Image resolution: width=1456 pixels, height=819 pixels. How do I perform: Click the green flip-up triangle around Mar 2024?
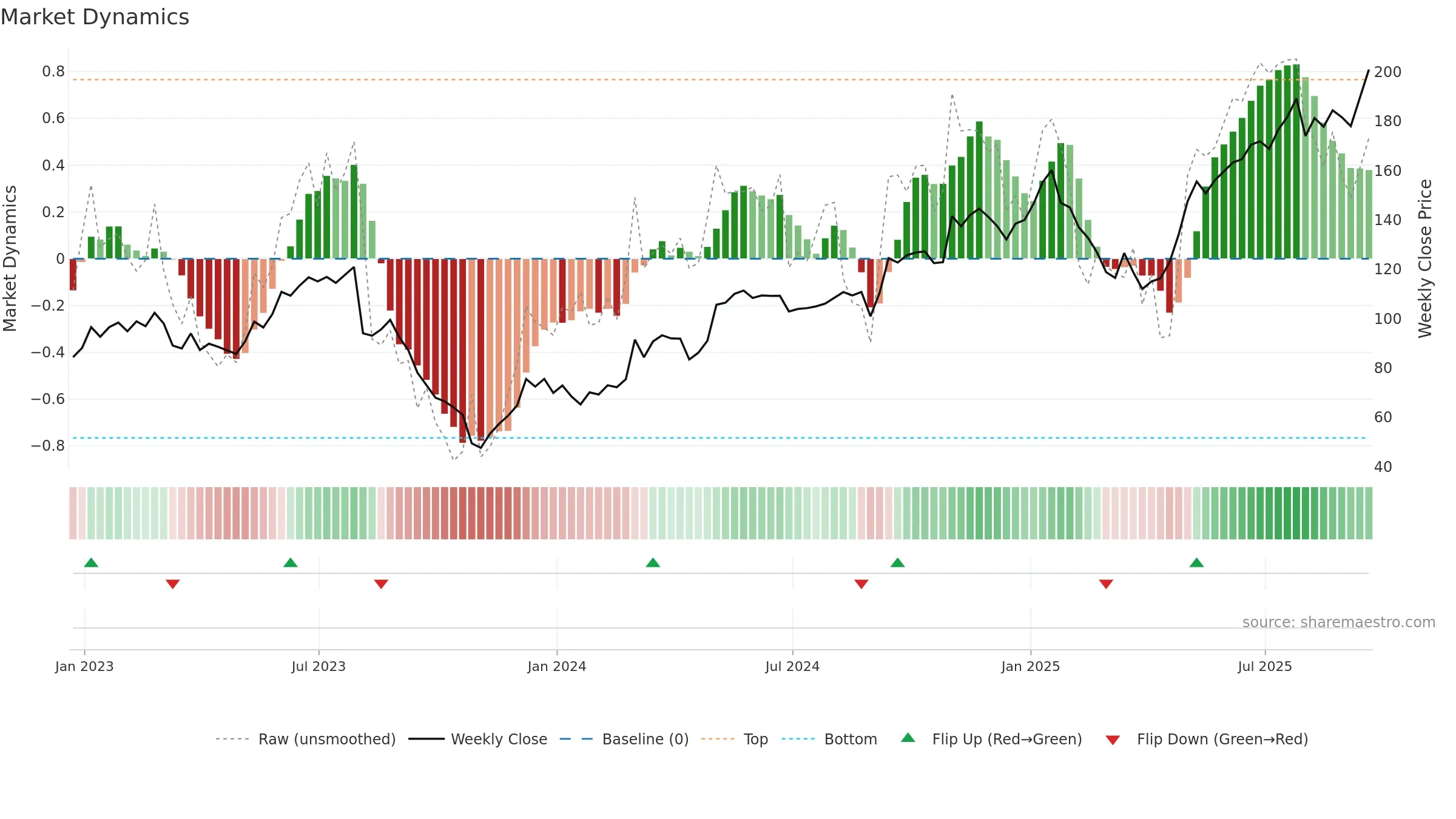tap(653, 562)
